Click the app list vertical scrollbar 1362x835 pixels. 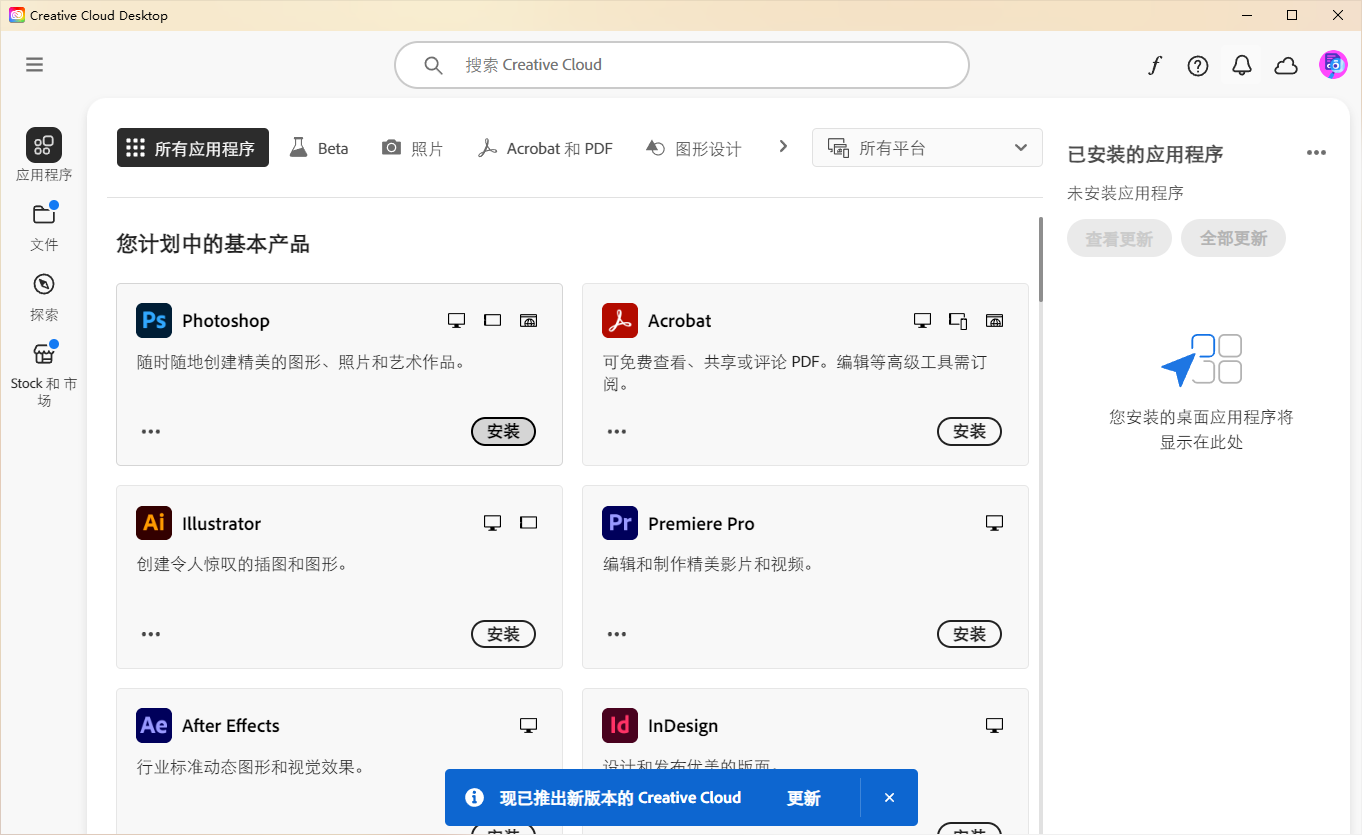(1040, 260)
